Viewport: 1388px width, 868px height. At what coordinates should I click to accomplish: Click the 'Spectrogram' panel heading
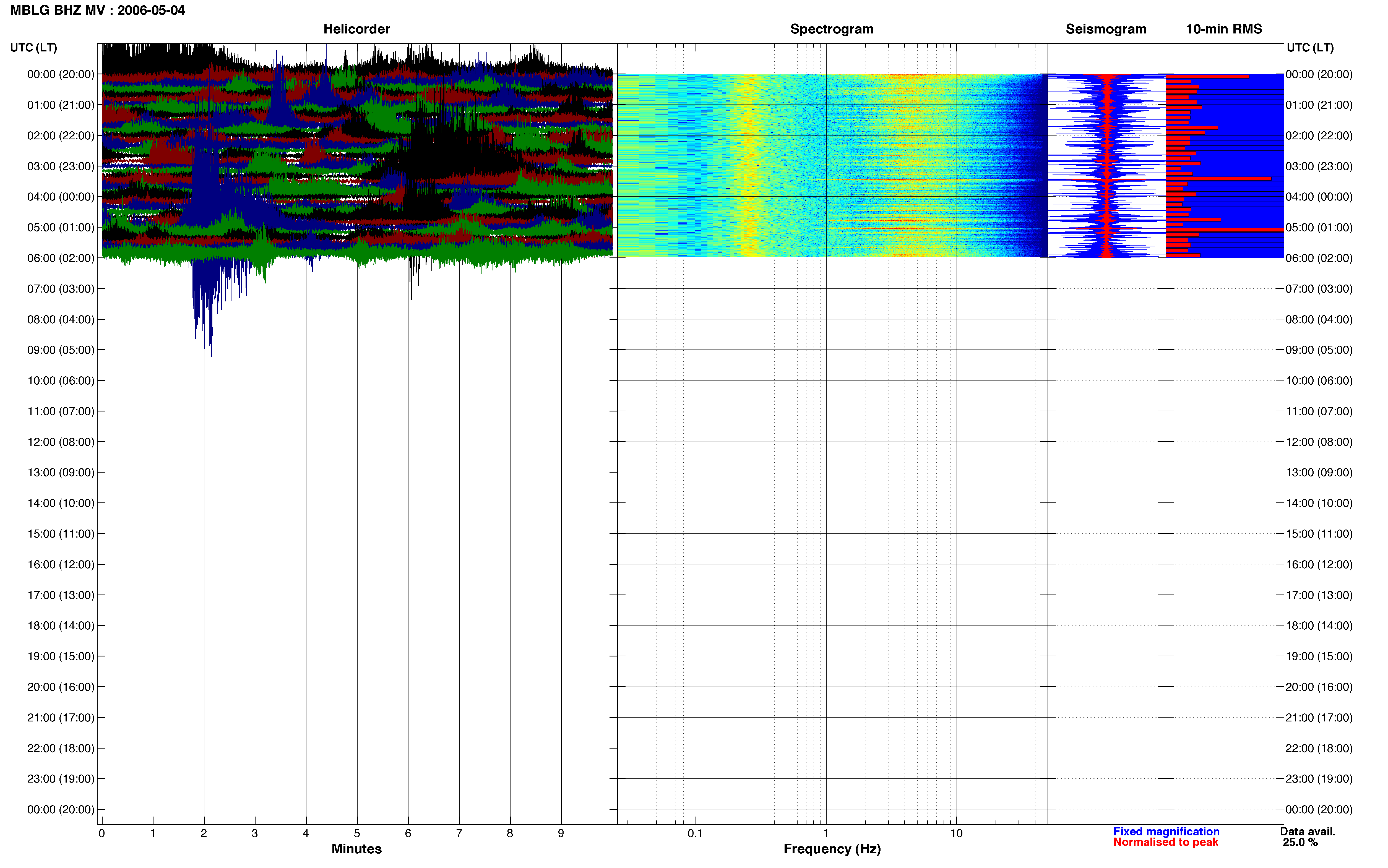(x=832, y=29)
